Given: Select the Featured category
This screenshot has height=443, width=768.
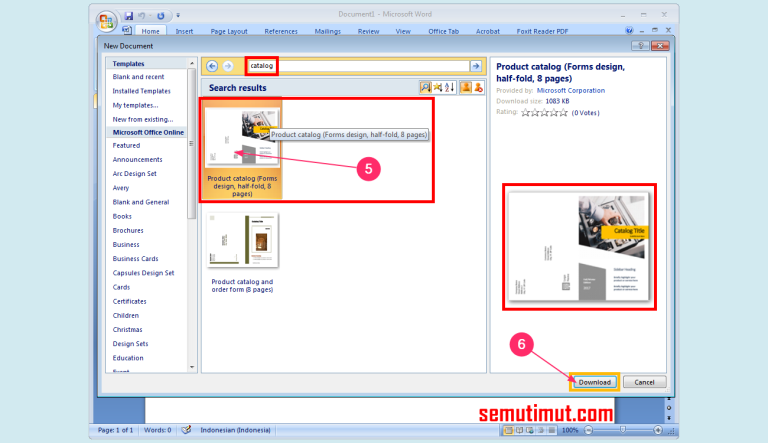Looking at the screenshot, I should (126, 146).
